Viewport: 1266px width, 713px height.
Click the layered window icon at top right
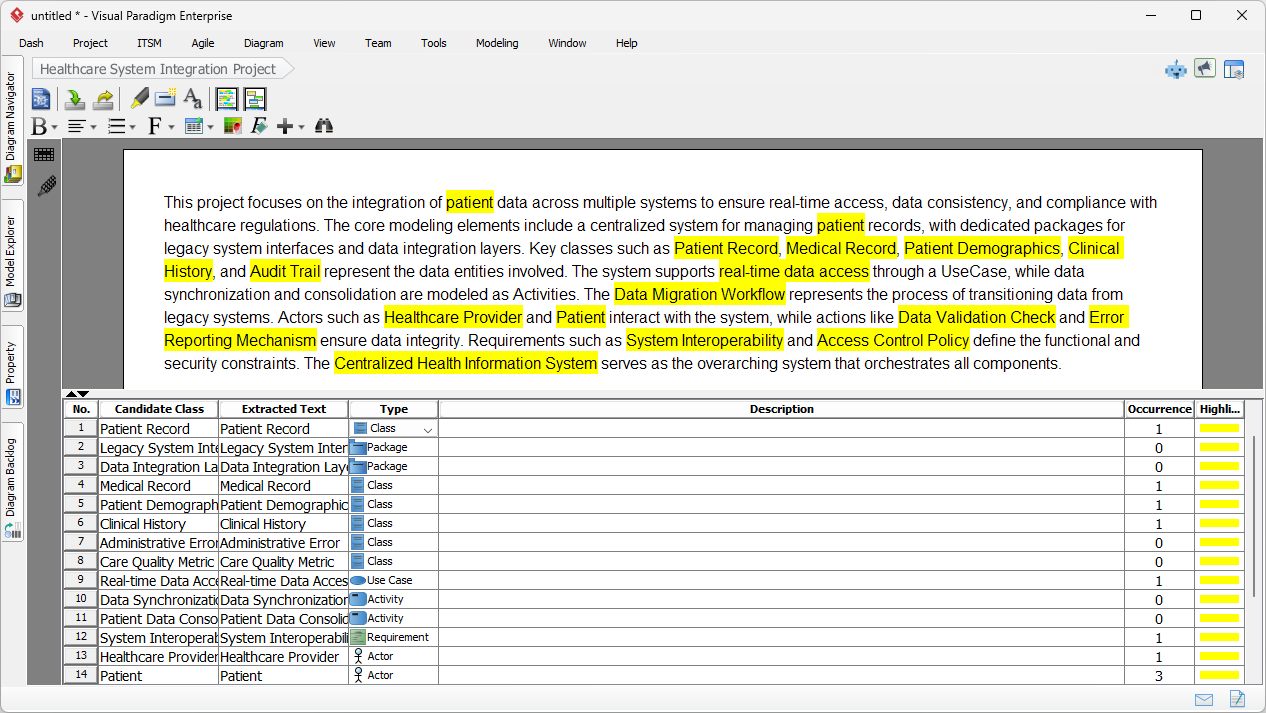coord(1234,69)
